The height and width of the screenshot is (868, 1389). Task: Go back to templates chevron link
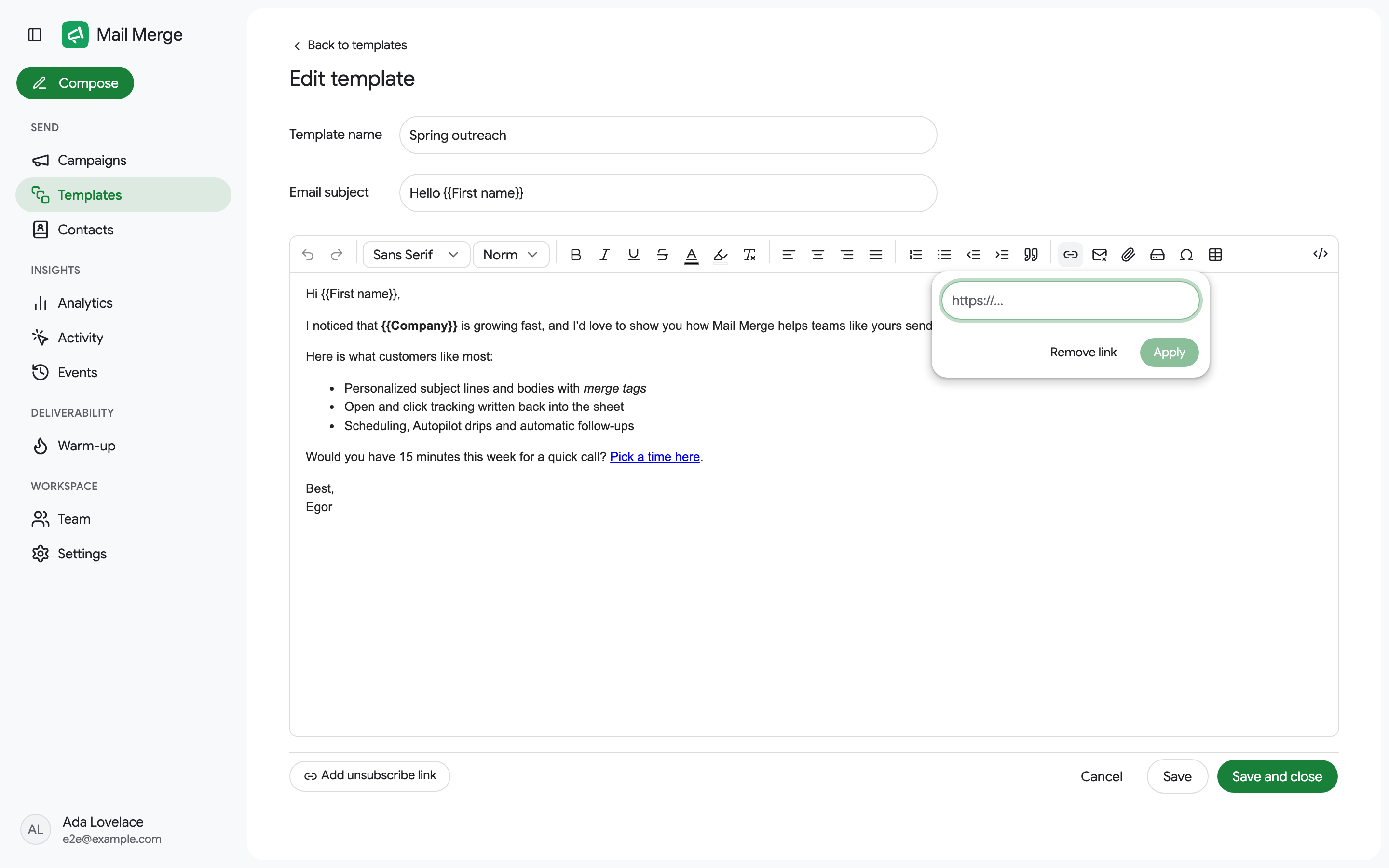pyautogui.click(x=350, y=45)
